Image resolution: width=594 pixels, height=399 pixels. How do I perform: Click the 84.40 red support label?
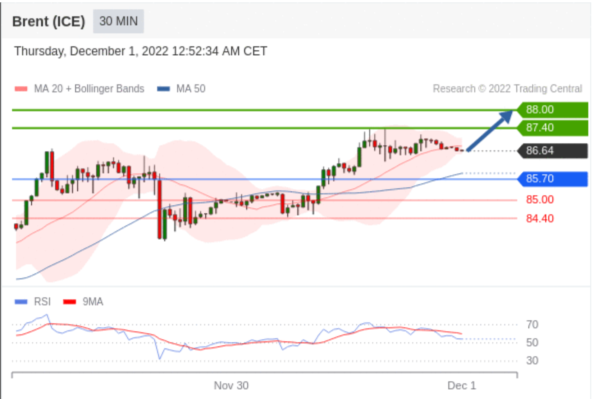540,219
